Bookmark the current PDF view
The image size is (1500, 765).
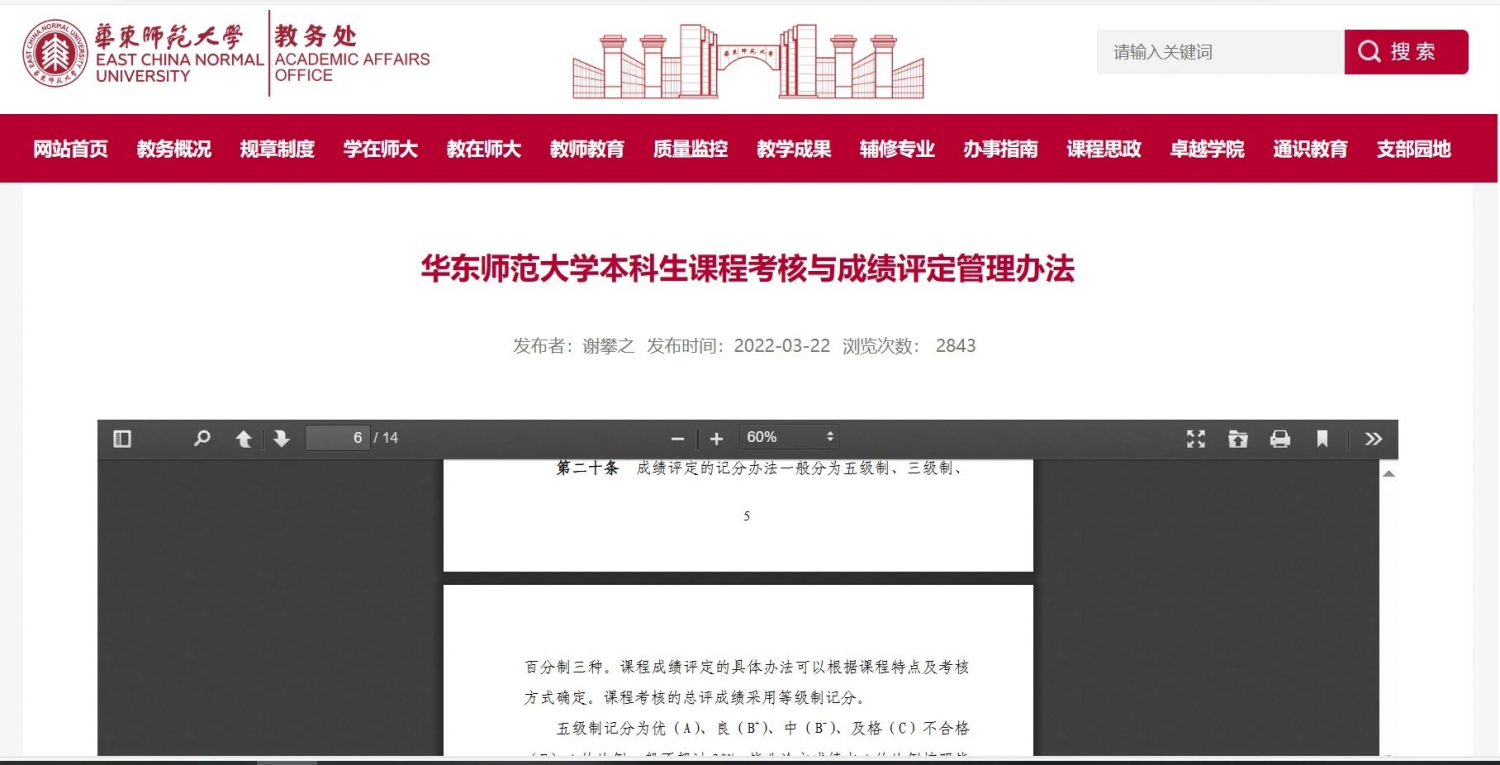click(x=1322, y=438)
